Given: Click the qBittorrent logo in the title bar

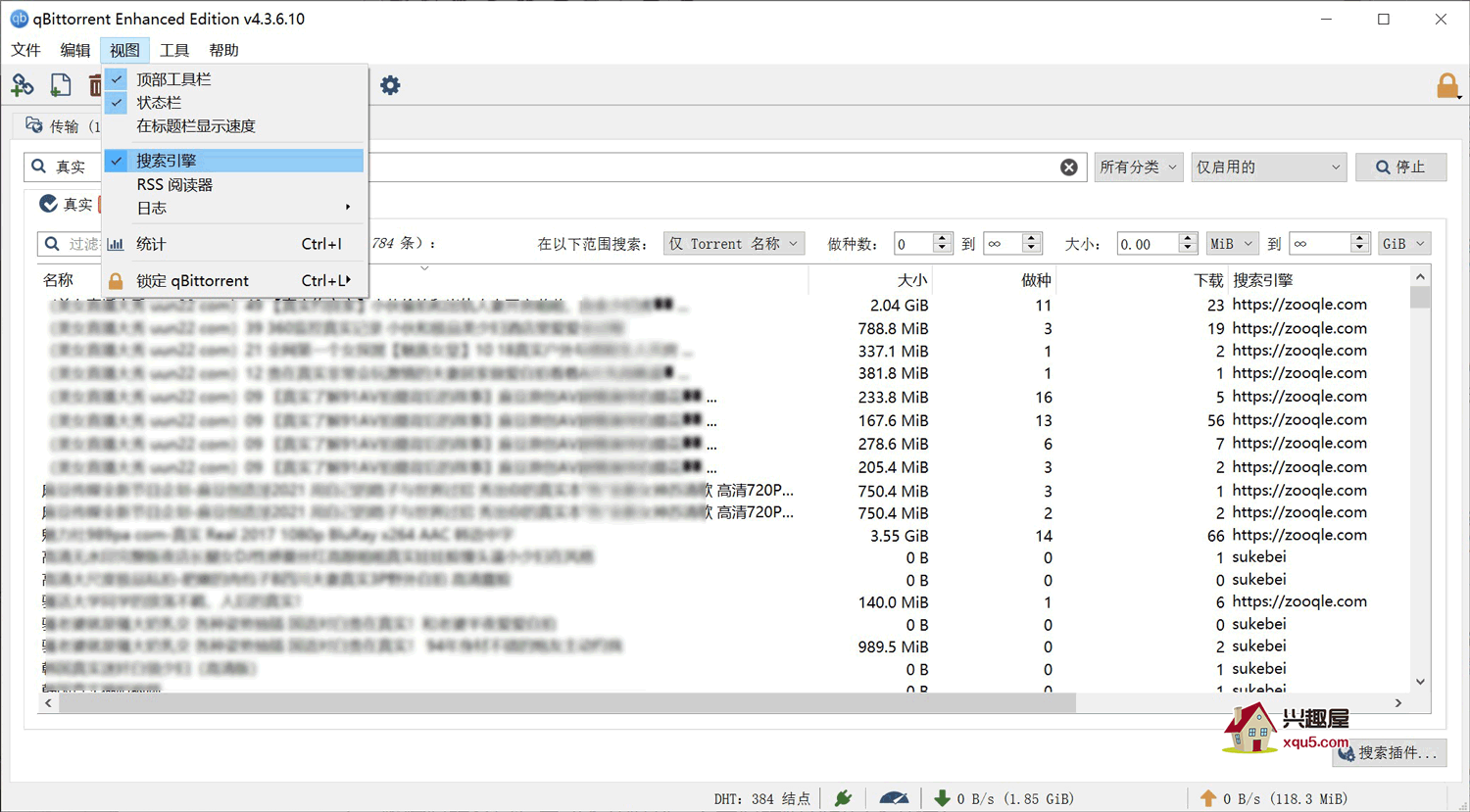Looking at the screenshot, I should (x=19, y=19).
